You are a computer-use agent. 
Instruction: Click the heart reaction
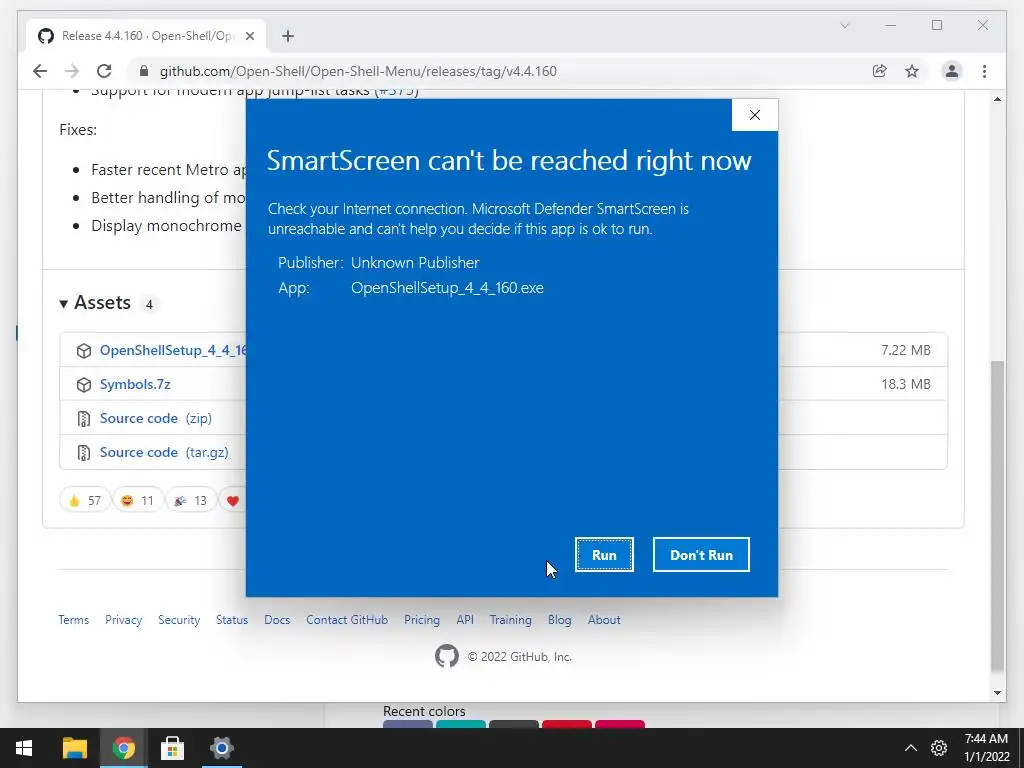(232, 501)
